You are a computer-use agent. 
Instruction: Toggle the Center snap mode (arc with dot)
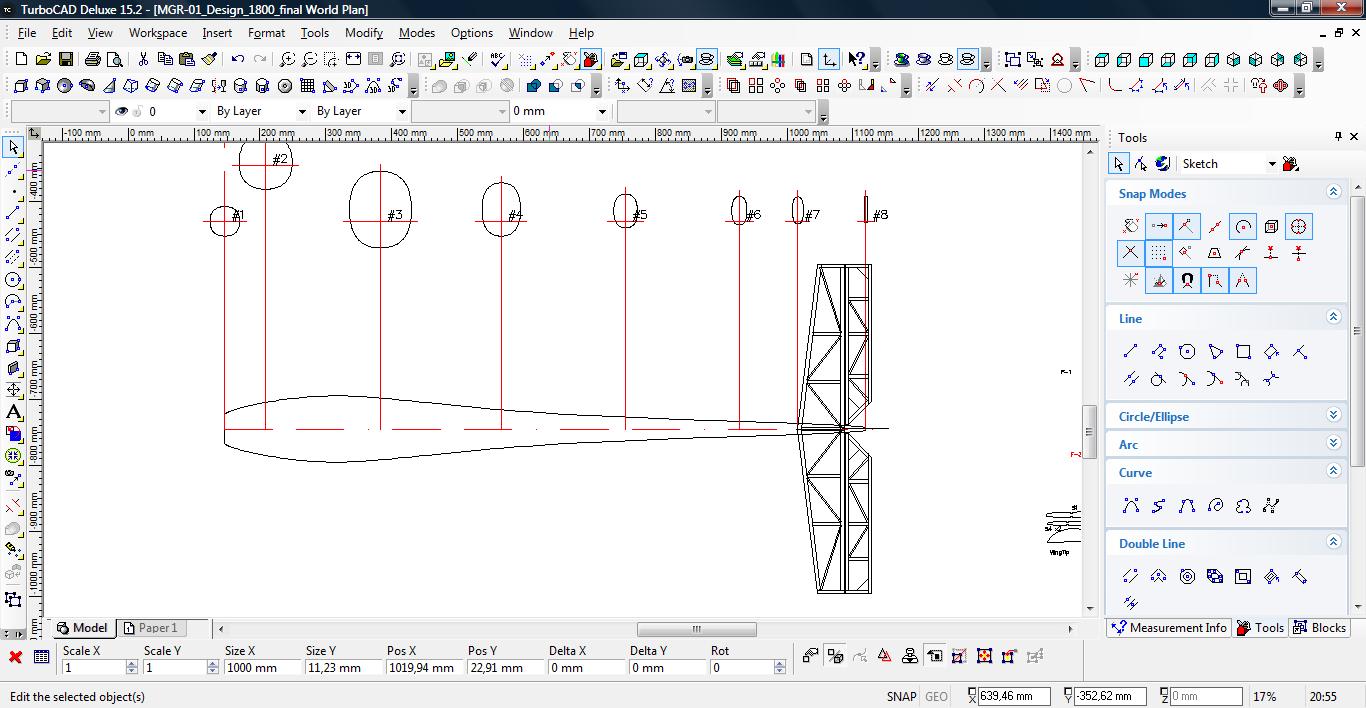pyautogui.click(x=1243, y=226)
